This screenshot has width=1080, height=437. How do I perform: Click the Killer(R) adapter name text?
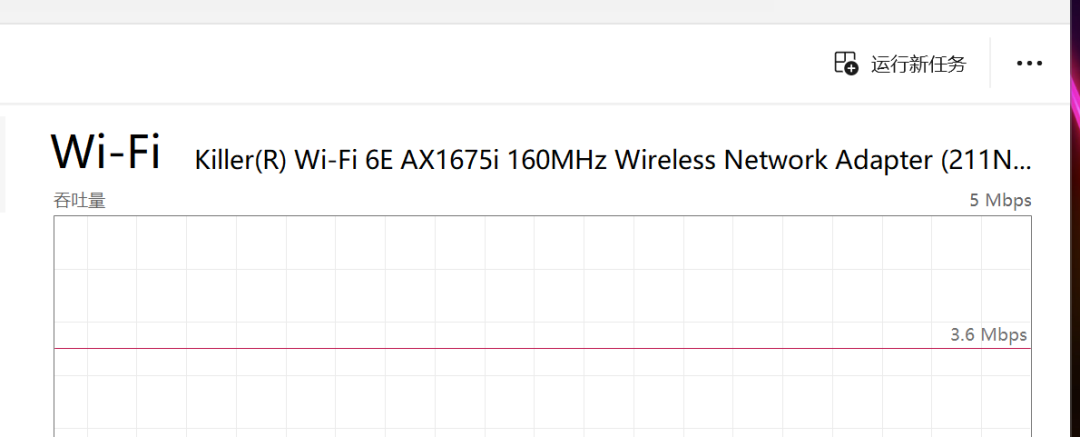(240, 161)
